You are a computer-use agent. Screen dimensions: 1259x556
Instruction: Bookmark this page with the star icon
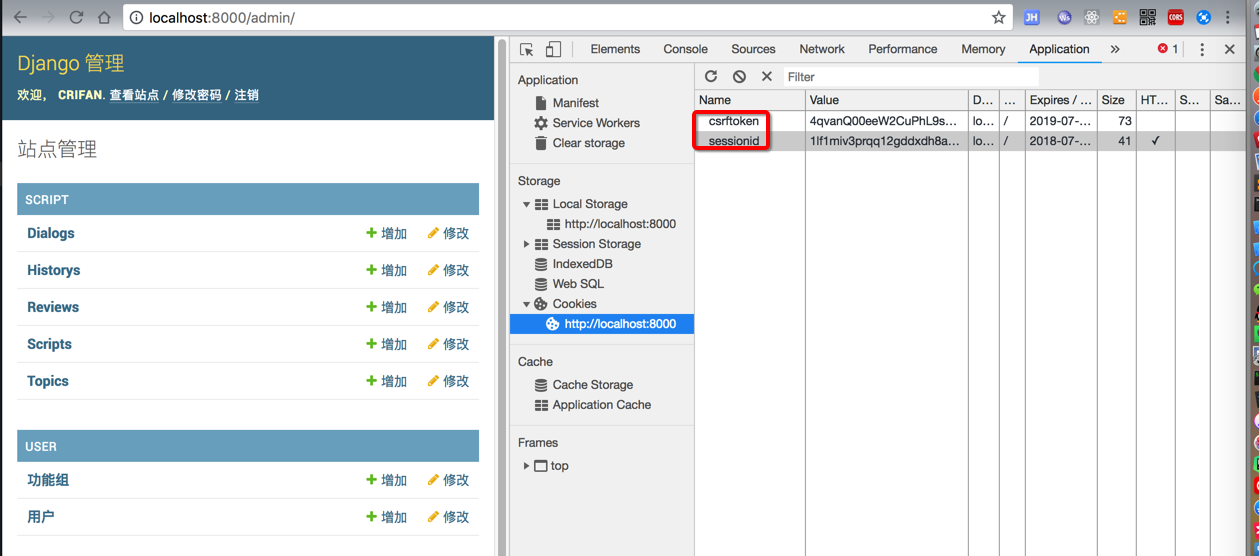pyautogui.click(x=998, y=17)
